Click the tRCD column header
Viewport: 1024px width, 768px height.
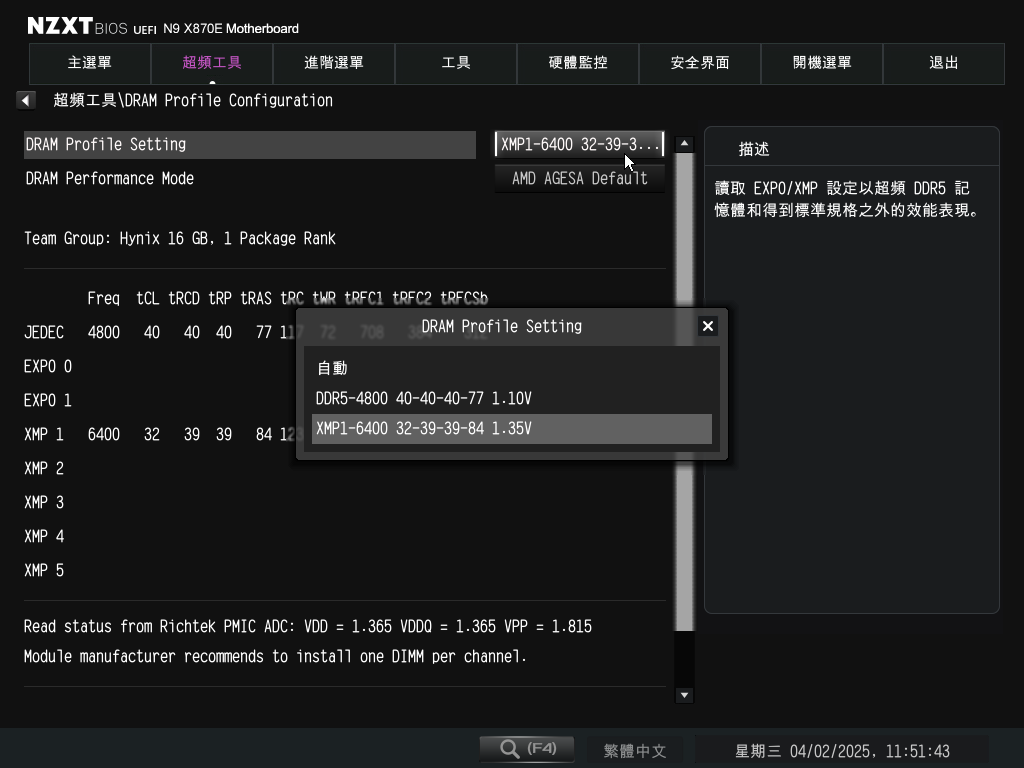(184, 298)
